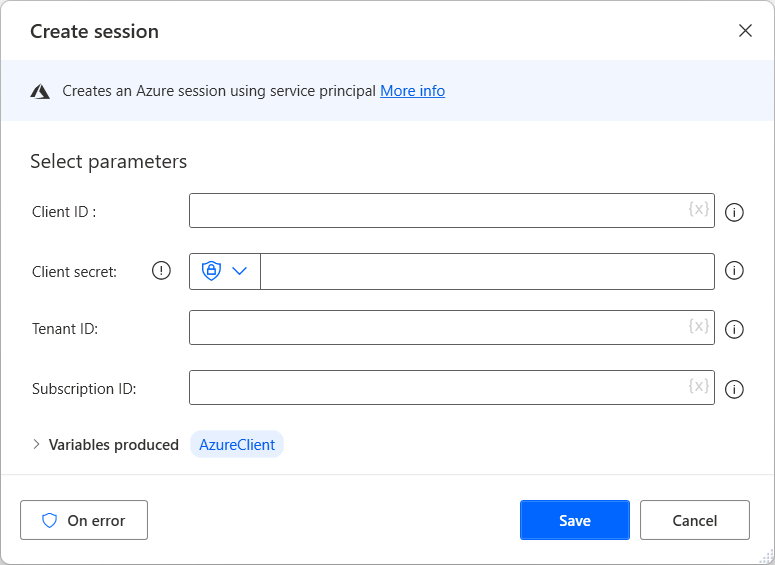Click the Azure logo icon

point(40,91)
